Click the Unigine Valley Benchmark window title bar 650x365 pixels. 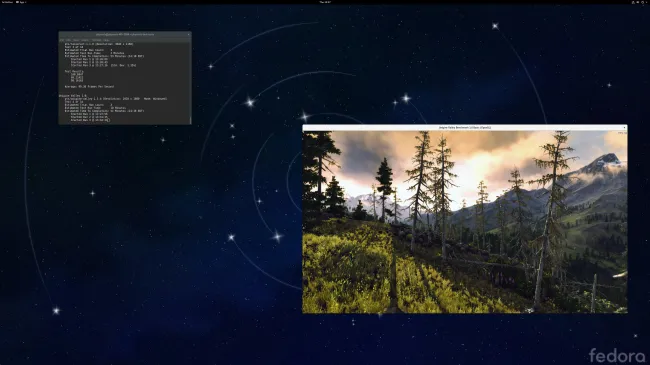click(x=465, y=127)
